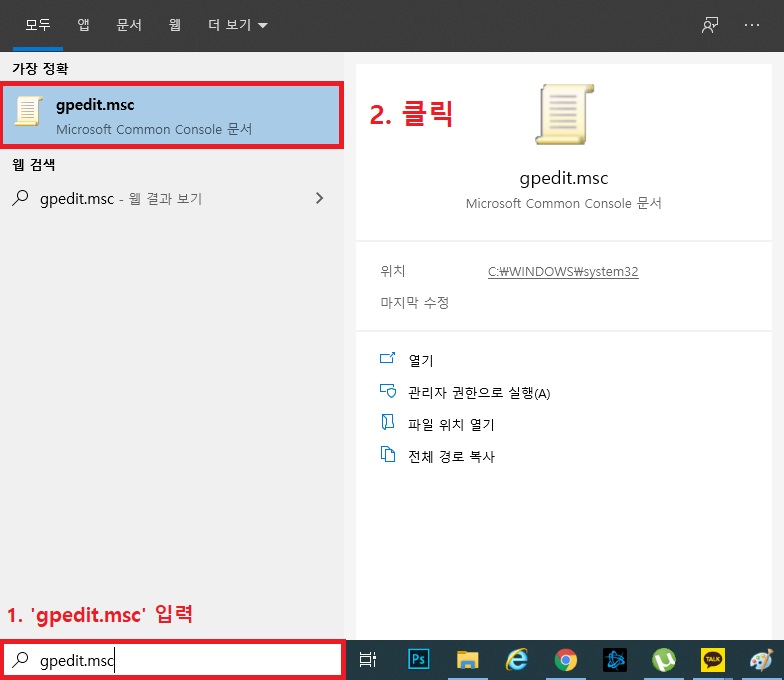Click the 파일 위치 열기 folder icon
Screen dimensions: 784x680
pos(388,422)
